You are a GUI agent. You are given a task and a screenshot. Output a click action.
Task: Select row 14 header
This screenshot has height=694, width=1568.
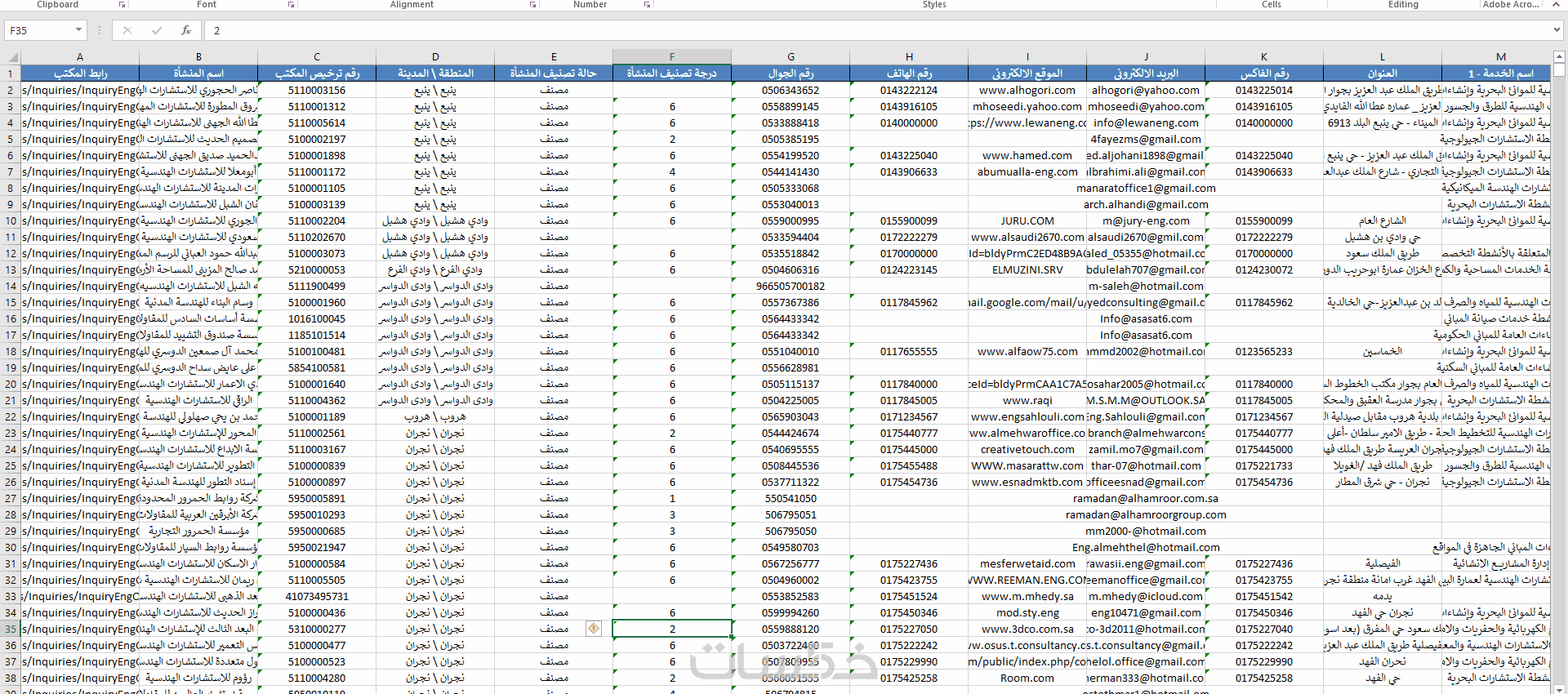click(x=11, y=286)
